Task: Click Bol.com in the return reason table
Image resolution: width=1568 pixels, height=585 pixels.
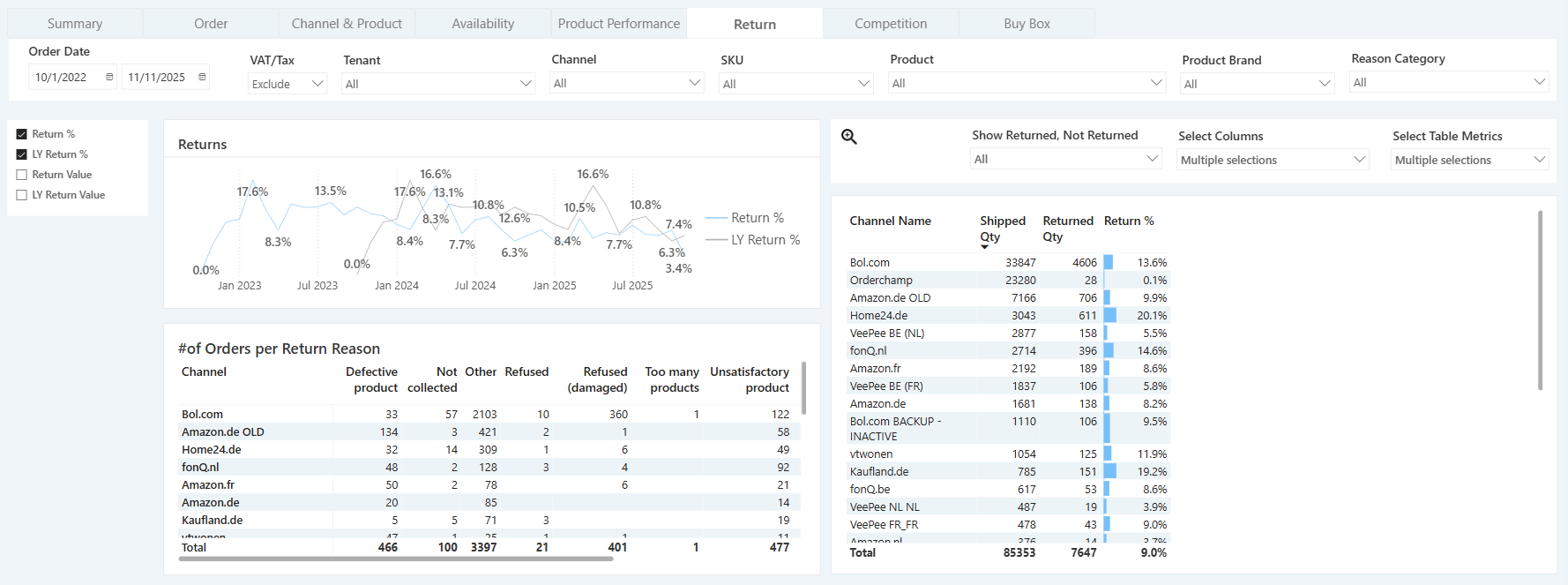Action: pyautogui.click(x=202, y=414)
